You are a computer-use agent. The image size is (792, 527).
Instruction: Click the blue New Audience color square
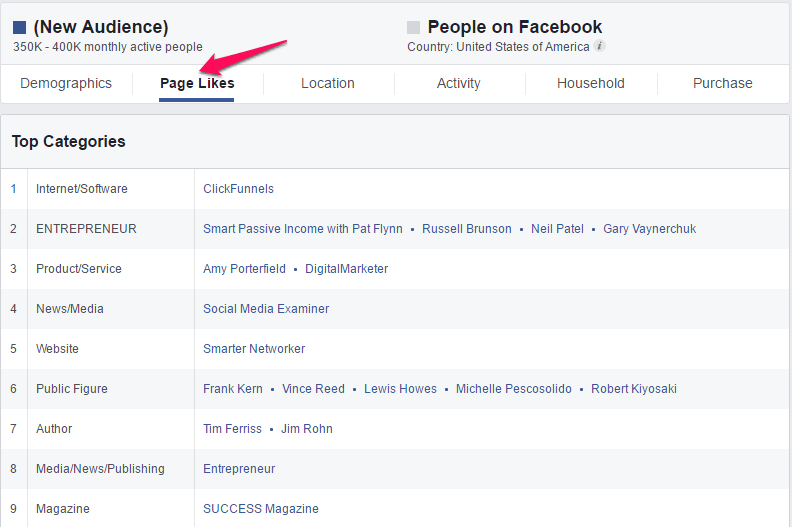19,27
